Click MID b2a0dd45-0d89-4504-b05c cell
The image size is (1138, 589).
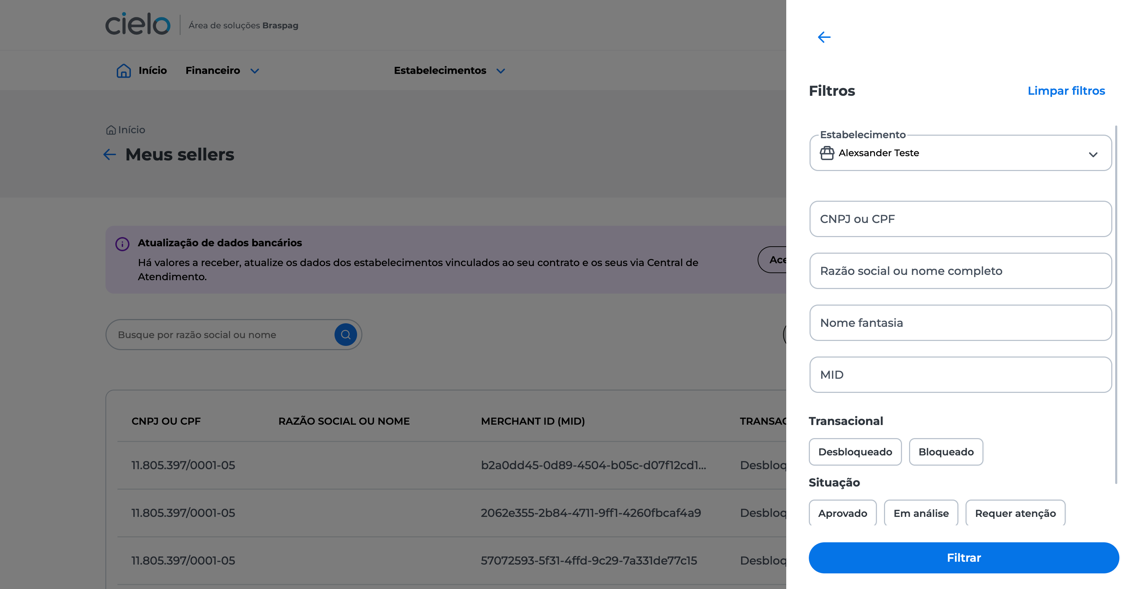(593, 465)
